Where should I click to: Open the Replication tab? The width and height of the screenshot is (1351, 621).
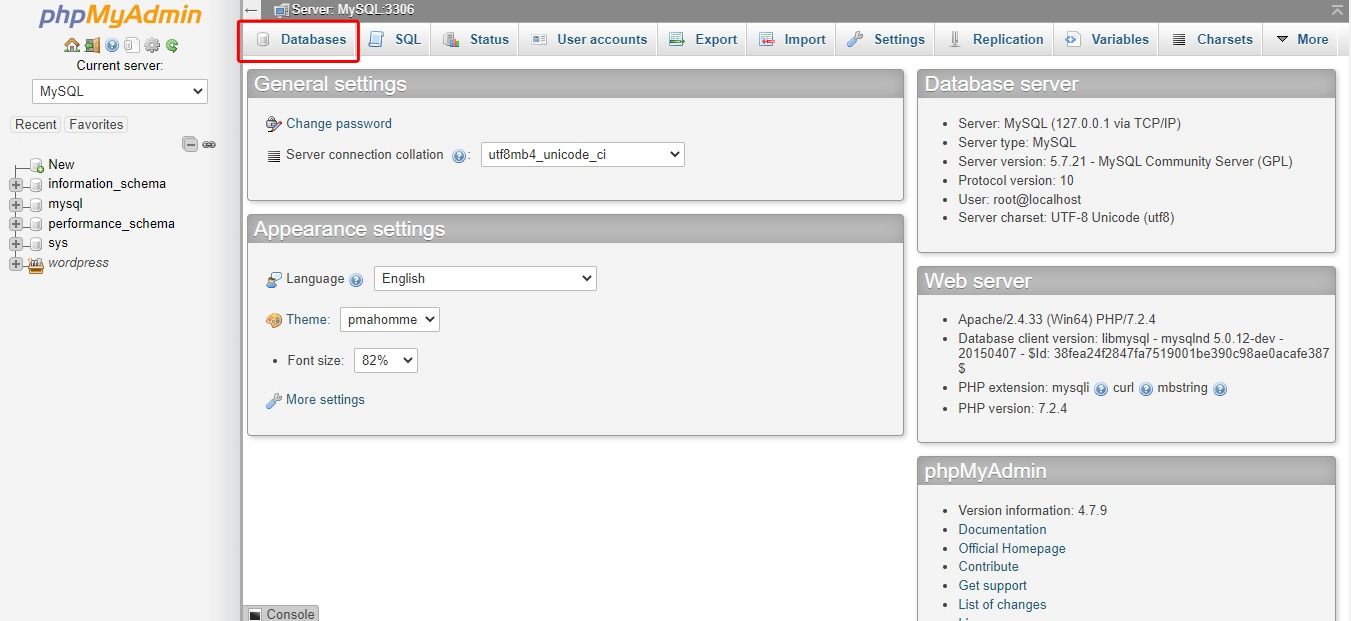tap(995, 39)
